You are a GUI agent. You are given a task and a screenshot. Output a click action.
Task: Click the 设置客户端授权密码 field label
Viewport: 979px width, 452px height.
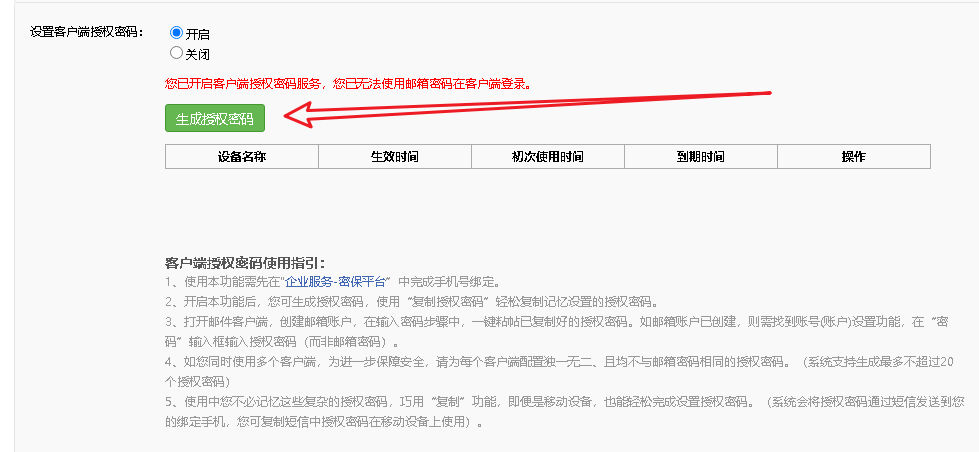pos(87,31)
